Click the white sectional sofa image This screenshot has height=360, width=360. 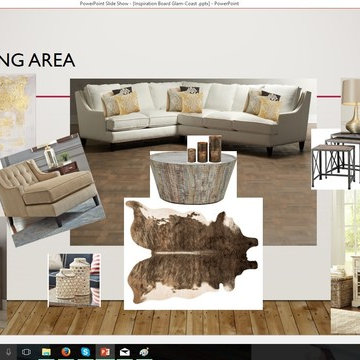tap(193, 117)
